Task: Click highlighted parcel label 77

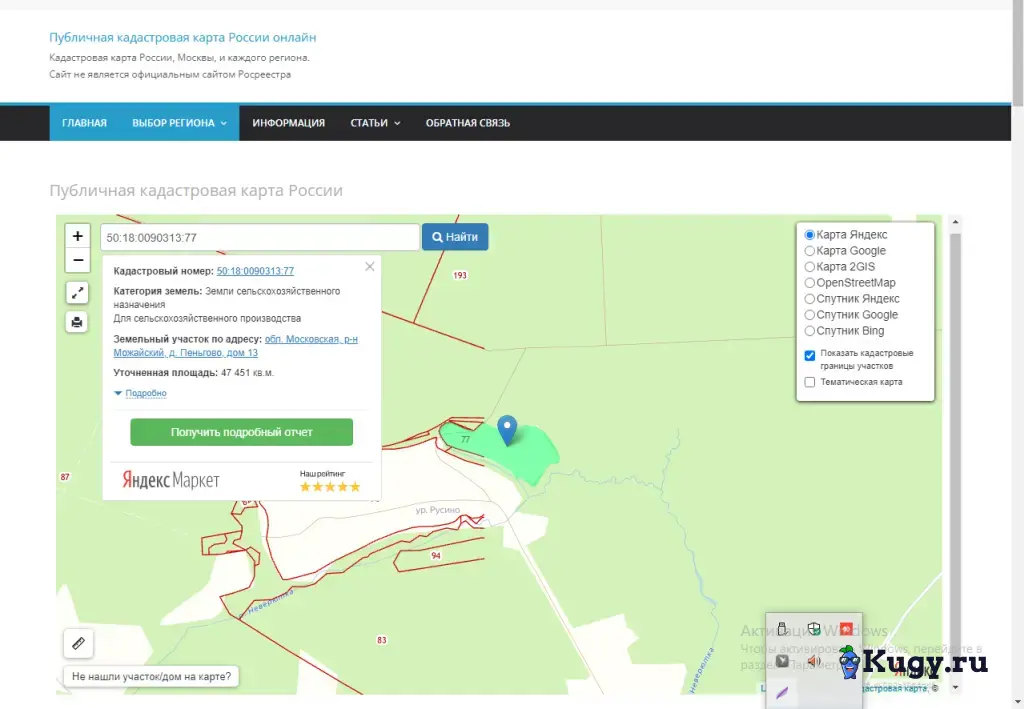Action: pos(465,439)
